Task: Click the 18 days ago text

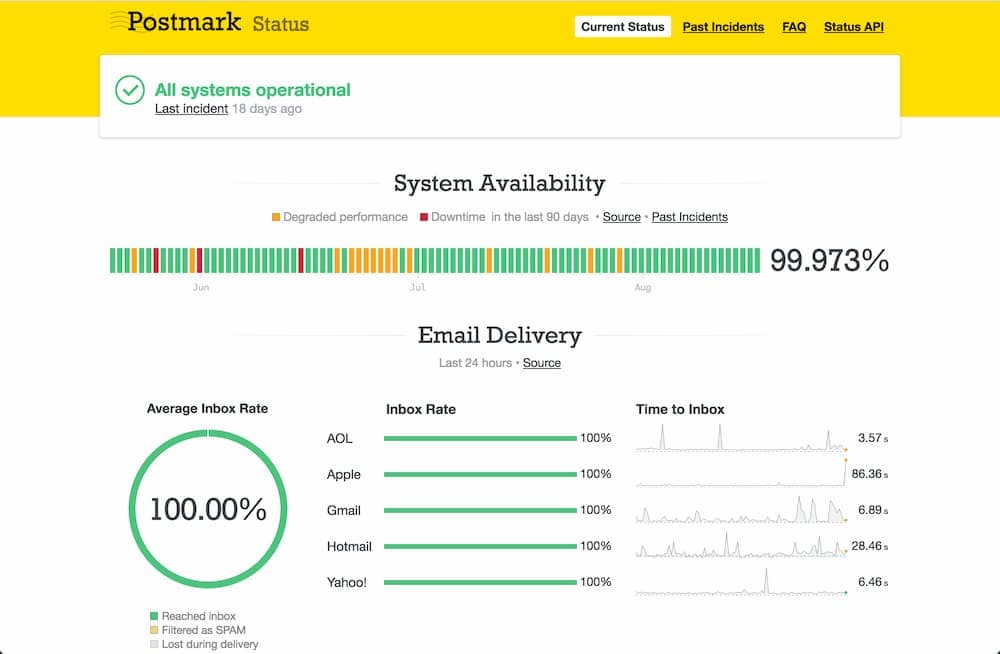Action: point(267,108)
